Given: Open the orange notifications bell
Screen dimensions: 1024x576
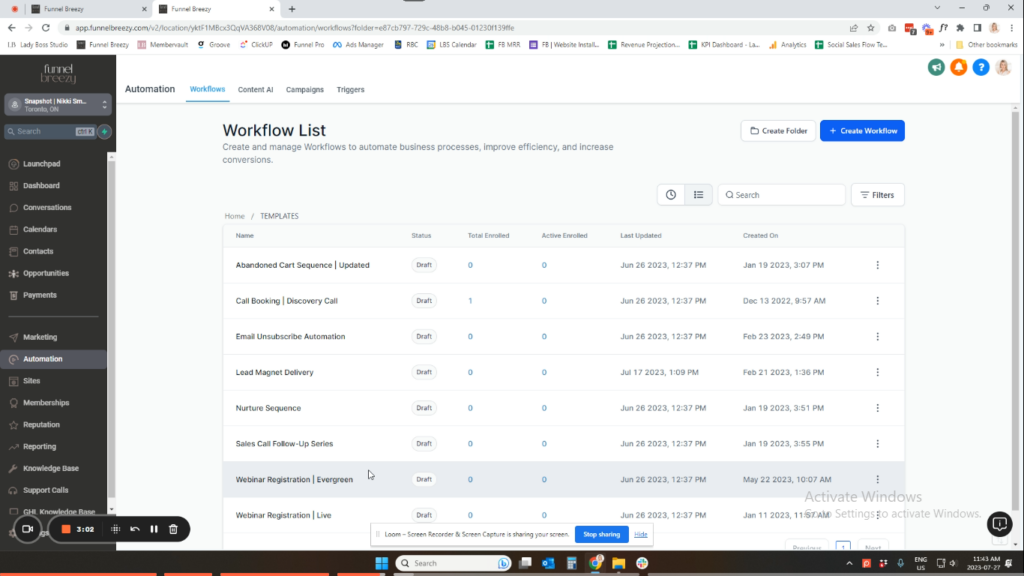Looking at the screenshot, I should tap(958, 67).
